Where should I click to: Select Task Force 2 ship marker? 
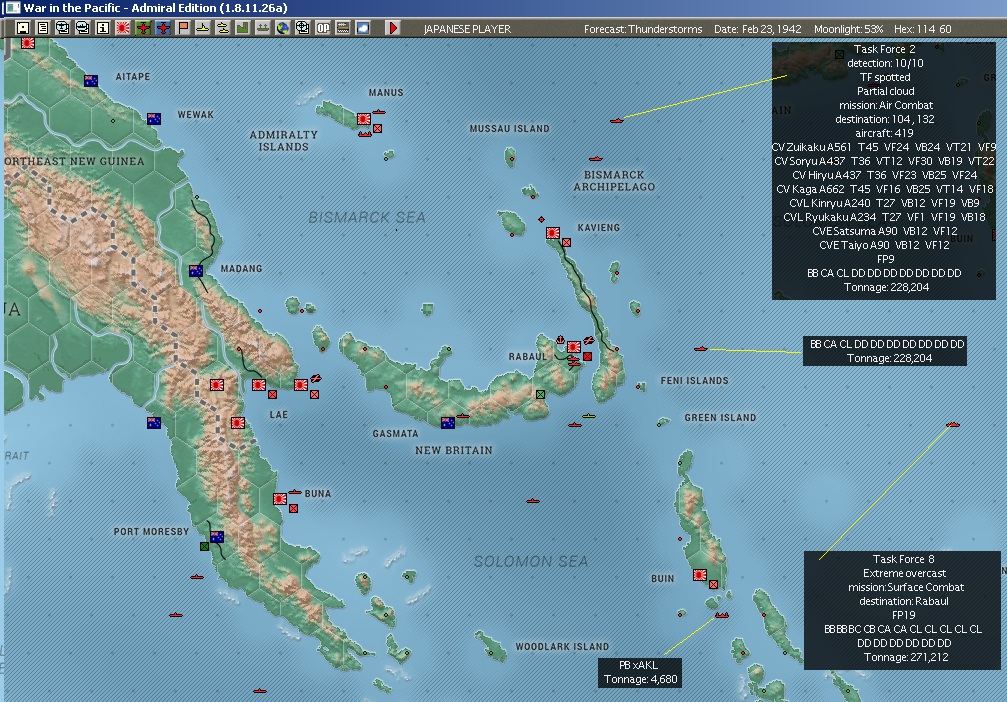pyautogui.click(x=617, y=120)
